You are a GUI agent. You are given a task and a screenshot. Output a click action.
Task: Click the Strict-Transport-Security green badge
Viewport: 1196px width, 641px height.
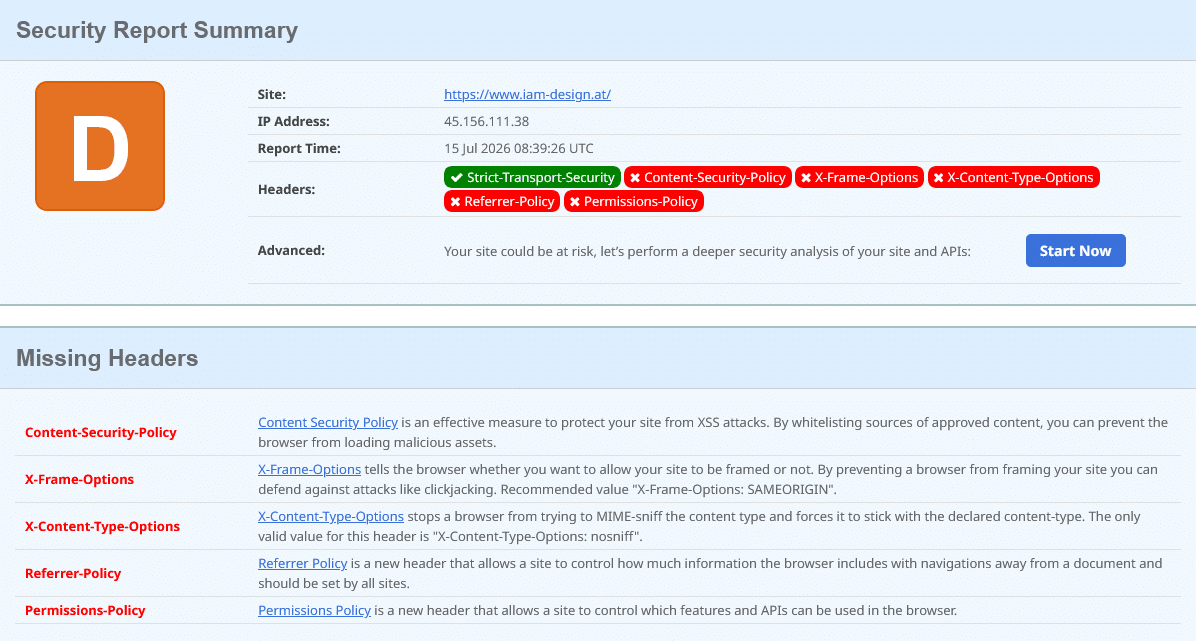532,177
